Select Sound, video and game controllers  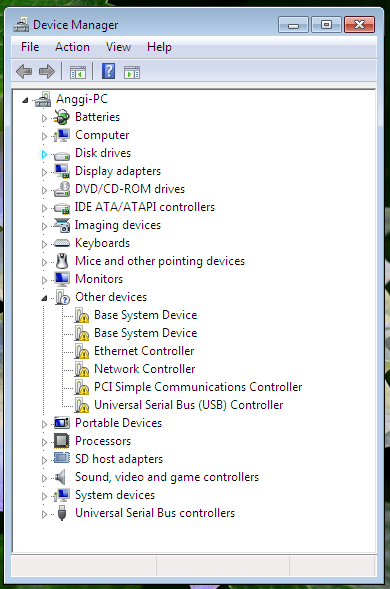pos(167,477)
